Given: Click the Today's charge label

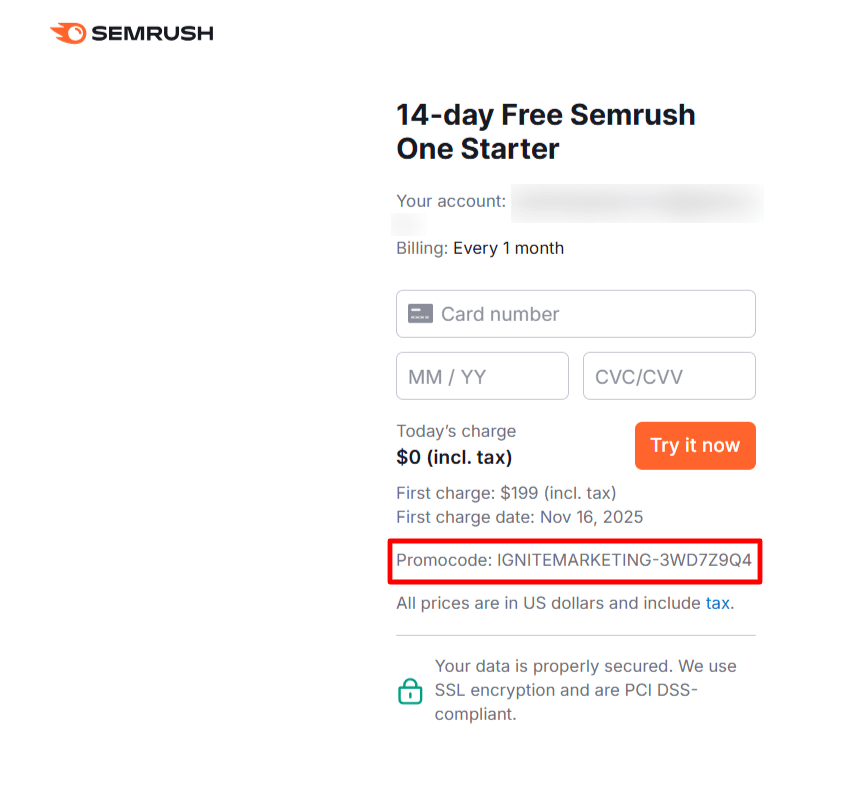Looking at the screenshot, I should [x=456, y=431].
